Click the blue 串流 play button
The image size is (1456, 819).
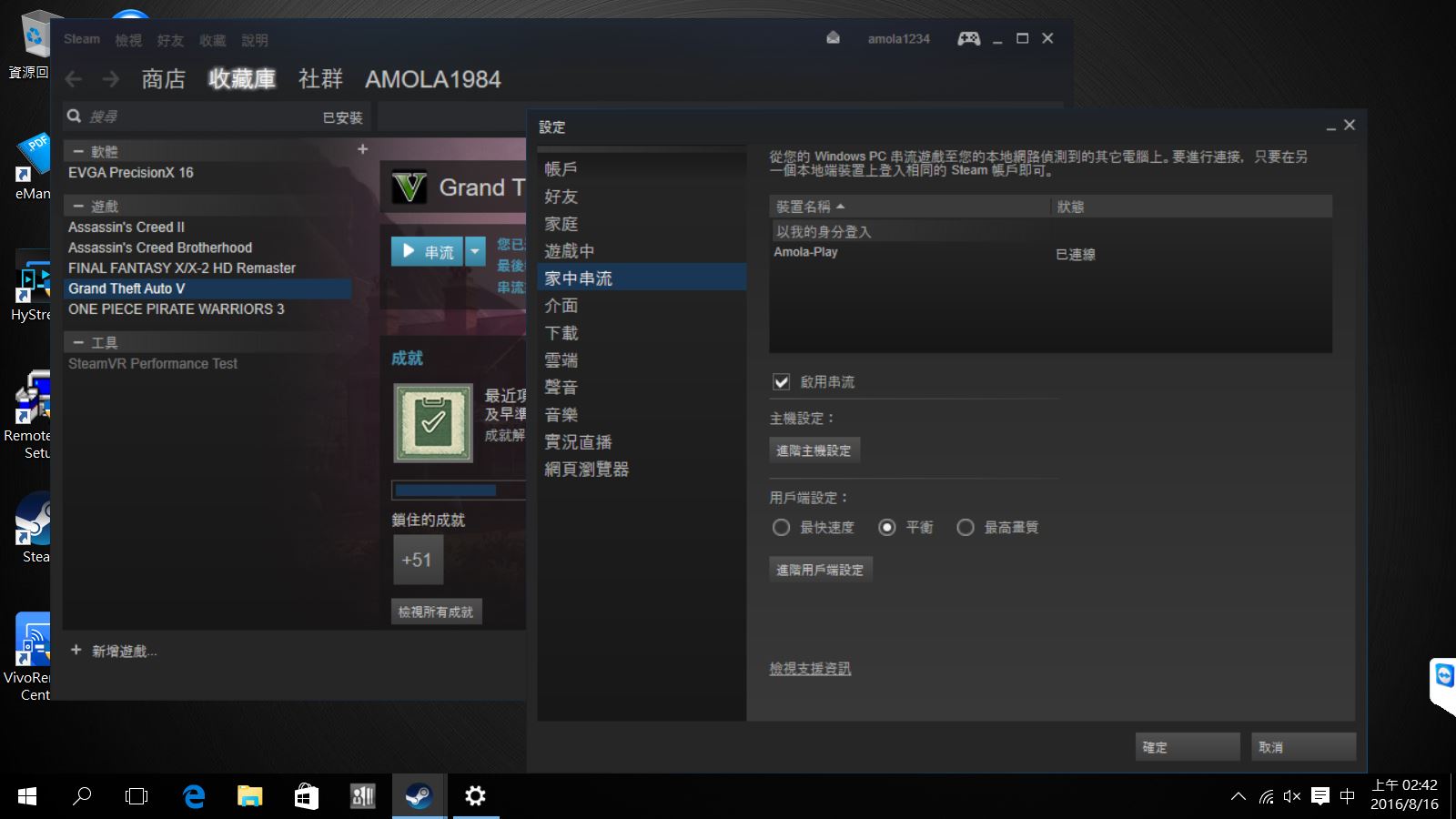427,251
